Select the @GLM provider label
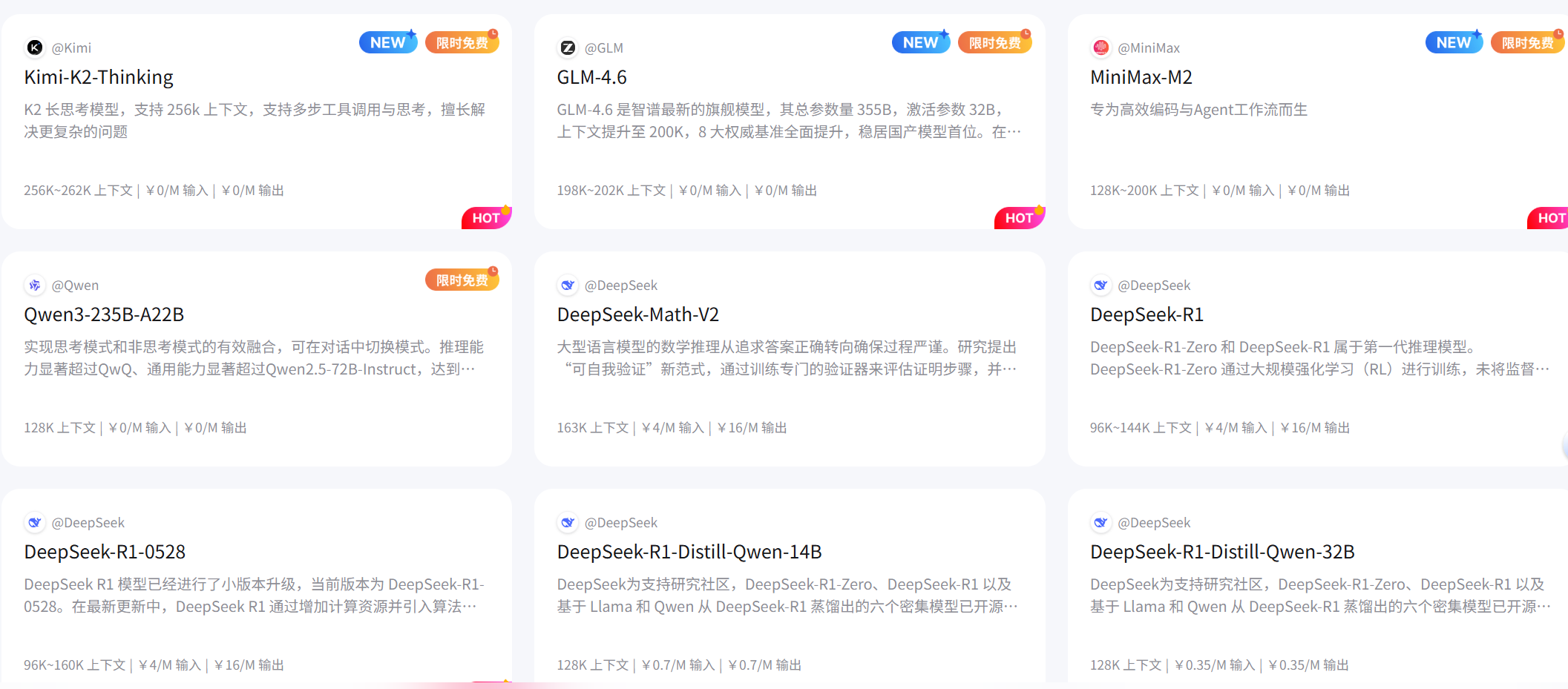 (x=603, y=48)
